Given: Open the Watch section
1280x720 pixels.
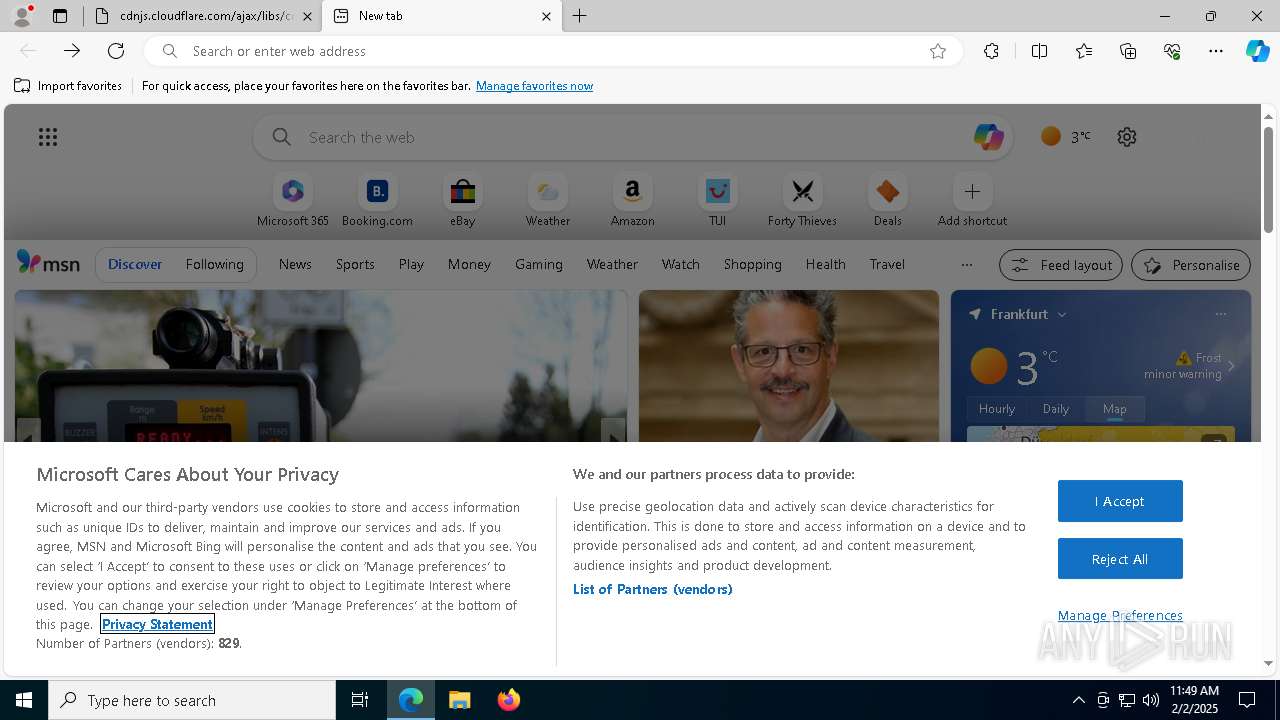Looking at the screenshot, I should click(x=681, y=265).
